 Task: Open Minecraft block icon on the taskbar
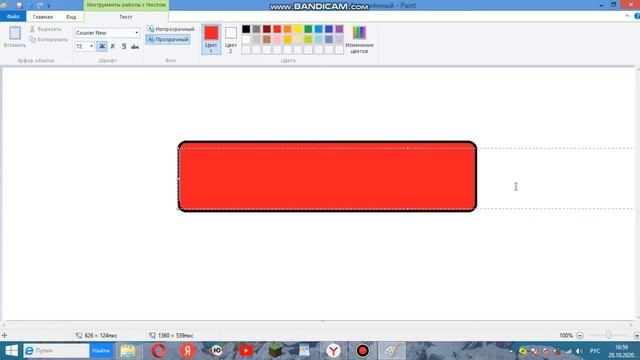(275, 351)
